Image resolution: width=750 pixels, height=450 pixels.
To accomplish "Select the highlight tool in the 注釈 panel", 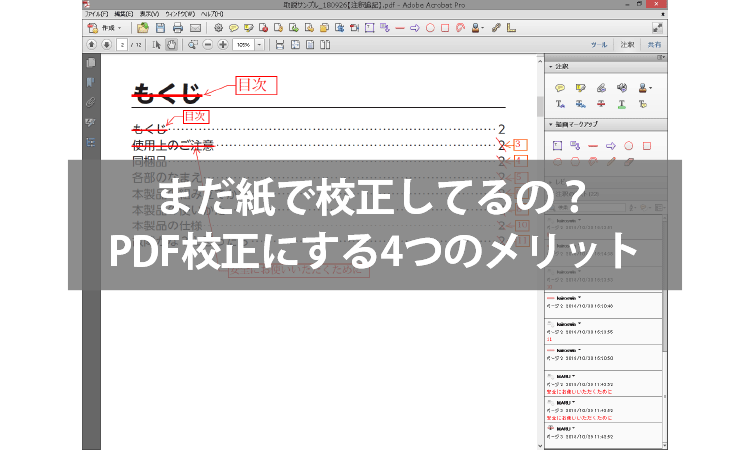I will point(581,88).
